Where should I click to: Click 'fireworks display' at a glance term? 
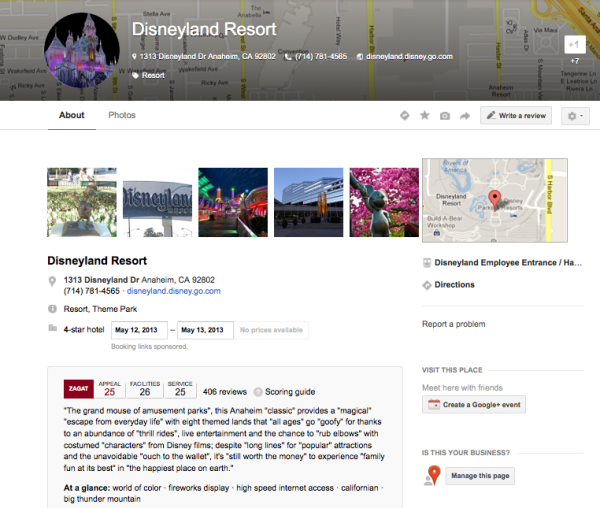click(x=199, y=488)
